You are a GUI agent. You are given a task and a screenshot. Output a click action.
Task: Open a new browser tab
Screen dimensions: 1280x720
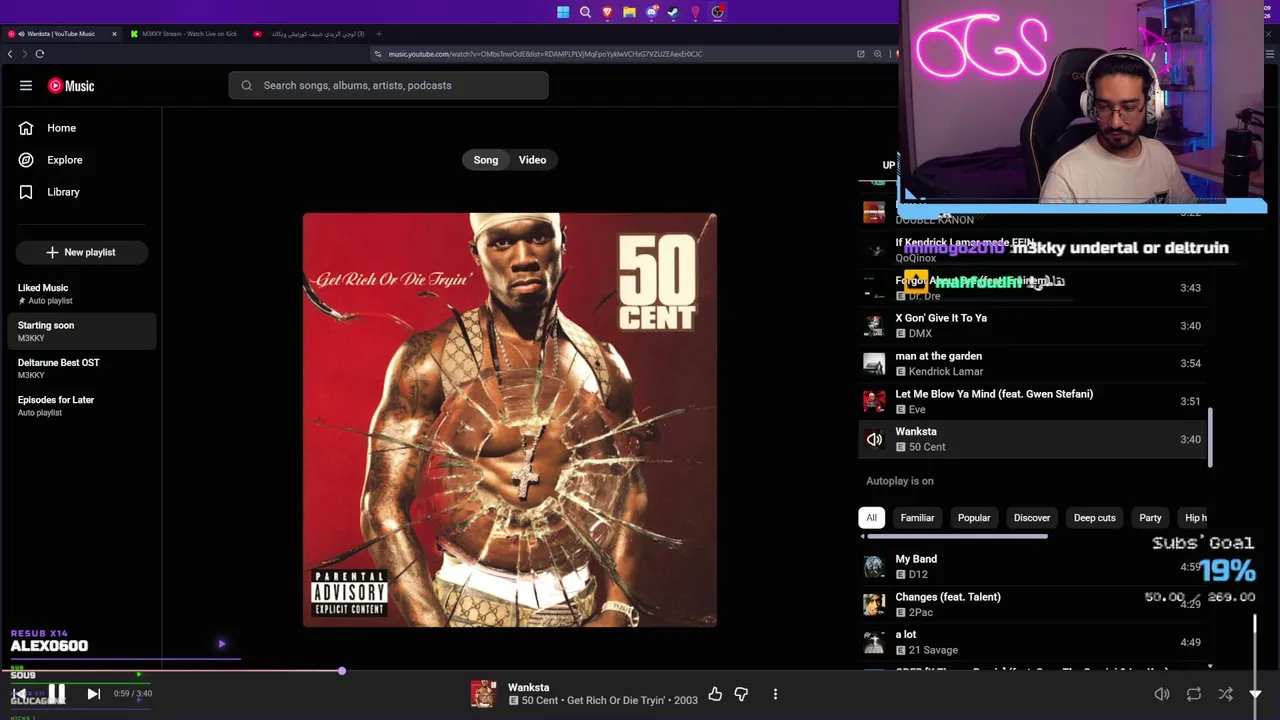point(378,34)
